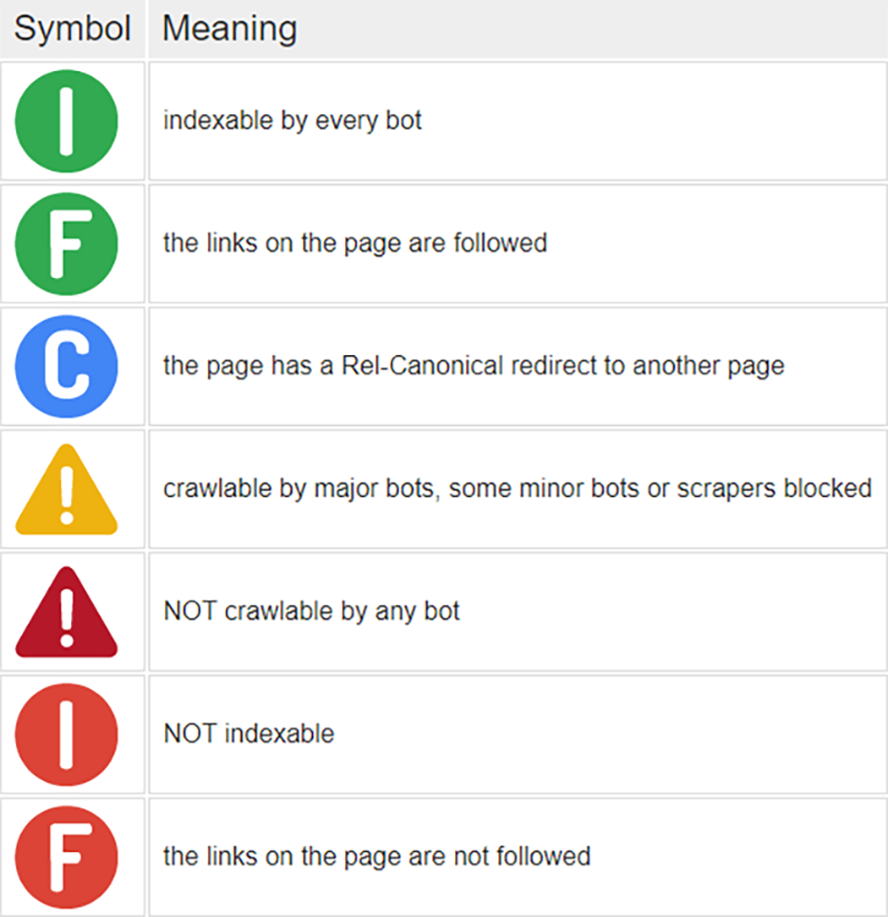This screenshot has width=888, height=917.
Task: Select the dark red warning triangle icon
Action: coord(67,614)
